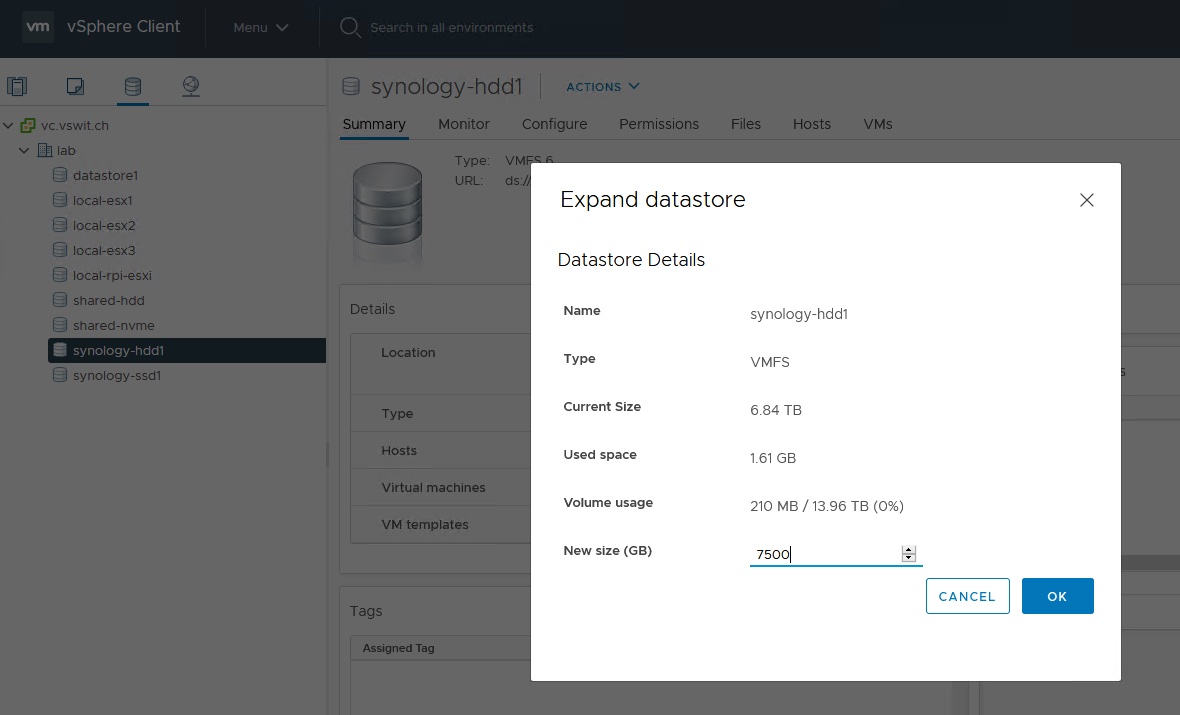Select the Storage inventory icon
The image size is (1180, 715).
132,87
